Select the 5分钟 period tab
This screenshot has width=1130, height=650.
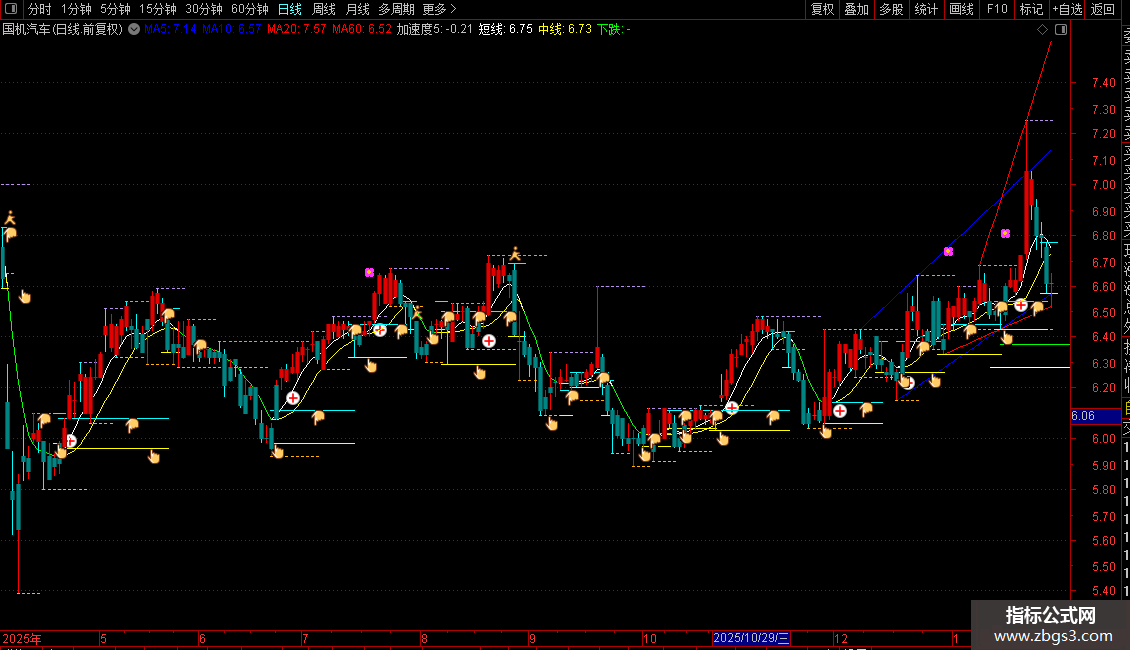(x=115, y=9)
